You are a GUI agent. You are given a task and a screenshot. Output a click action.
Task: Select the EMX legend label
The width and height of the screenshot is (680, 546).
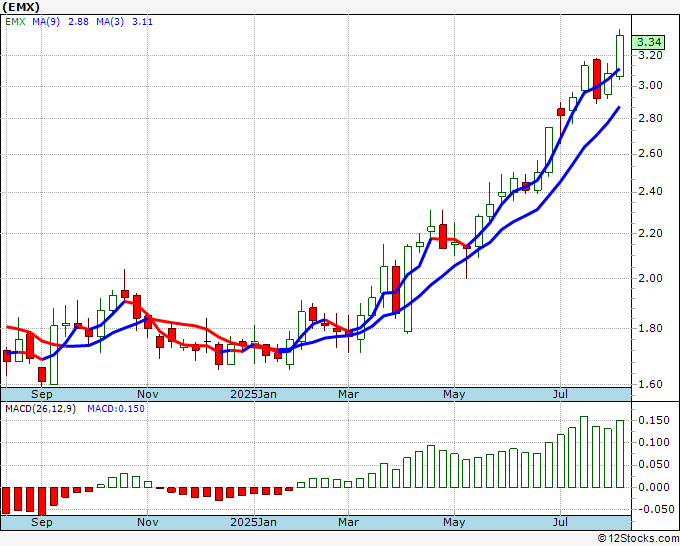click(15, 22)
